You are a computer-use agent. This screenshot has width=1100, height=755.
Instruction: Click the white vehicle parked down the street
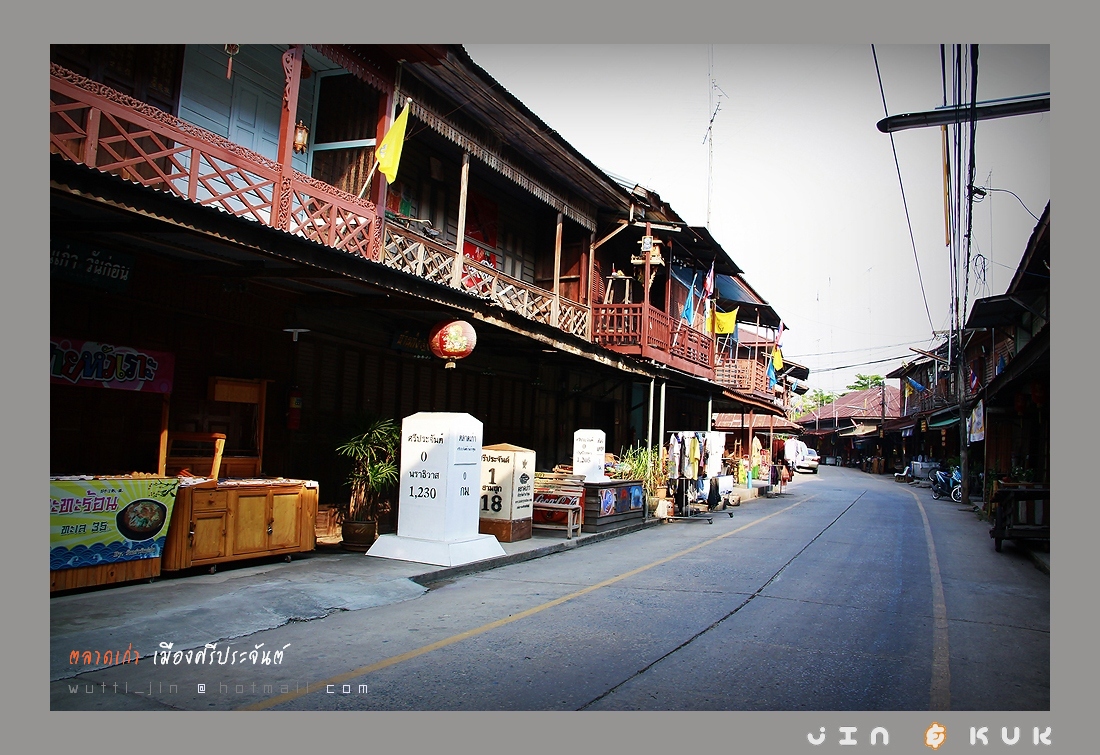(806, 459)
